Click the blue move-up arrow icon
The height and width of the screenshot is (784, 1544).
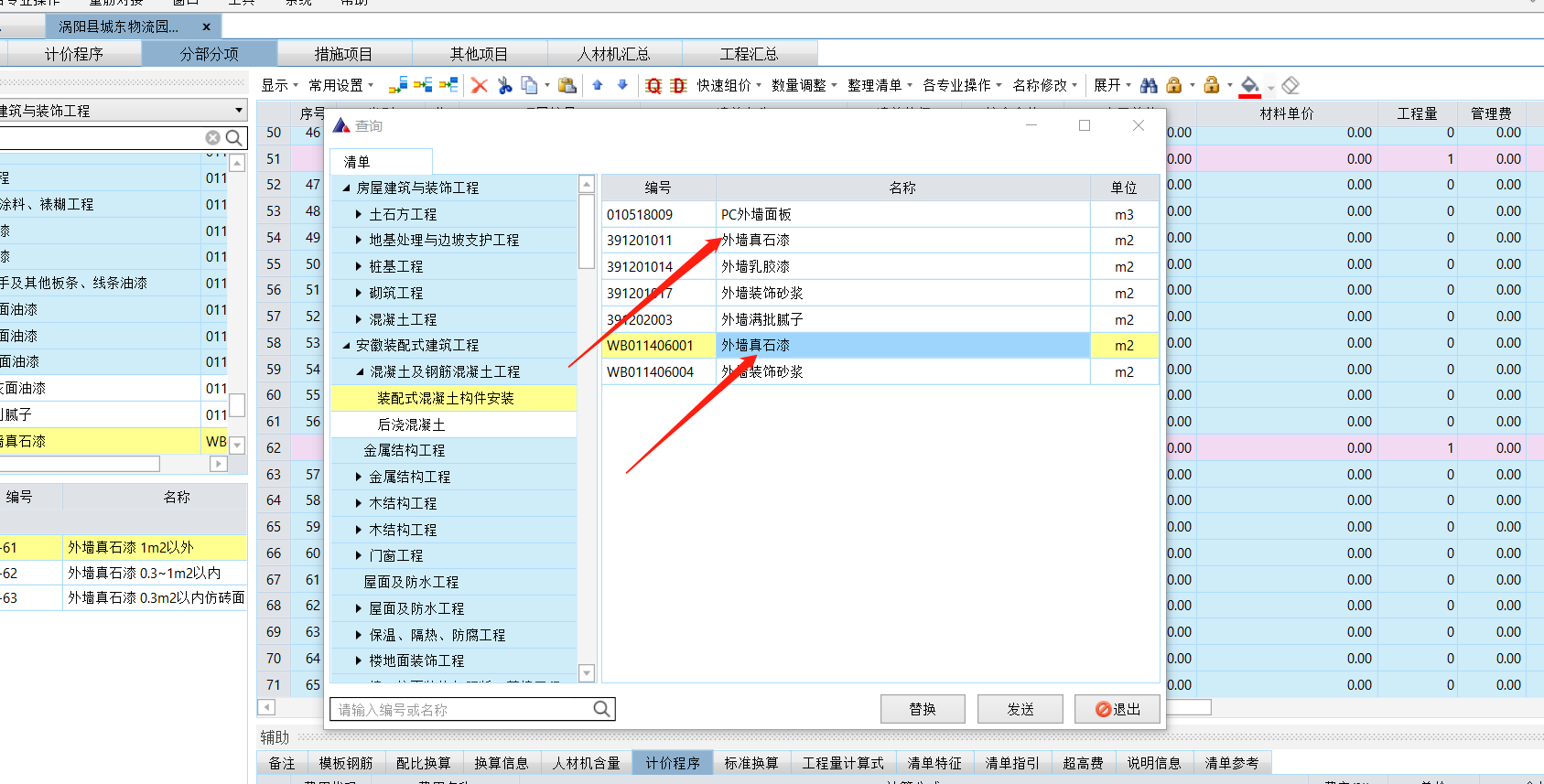coord(598,85)
